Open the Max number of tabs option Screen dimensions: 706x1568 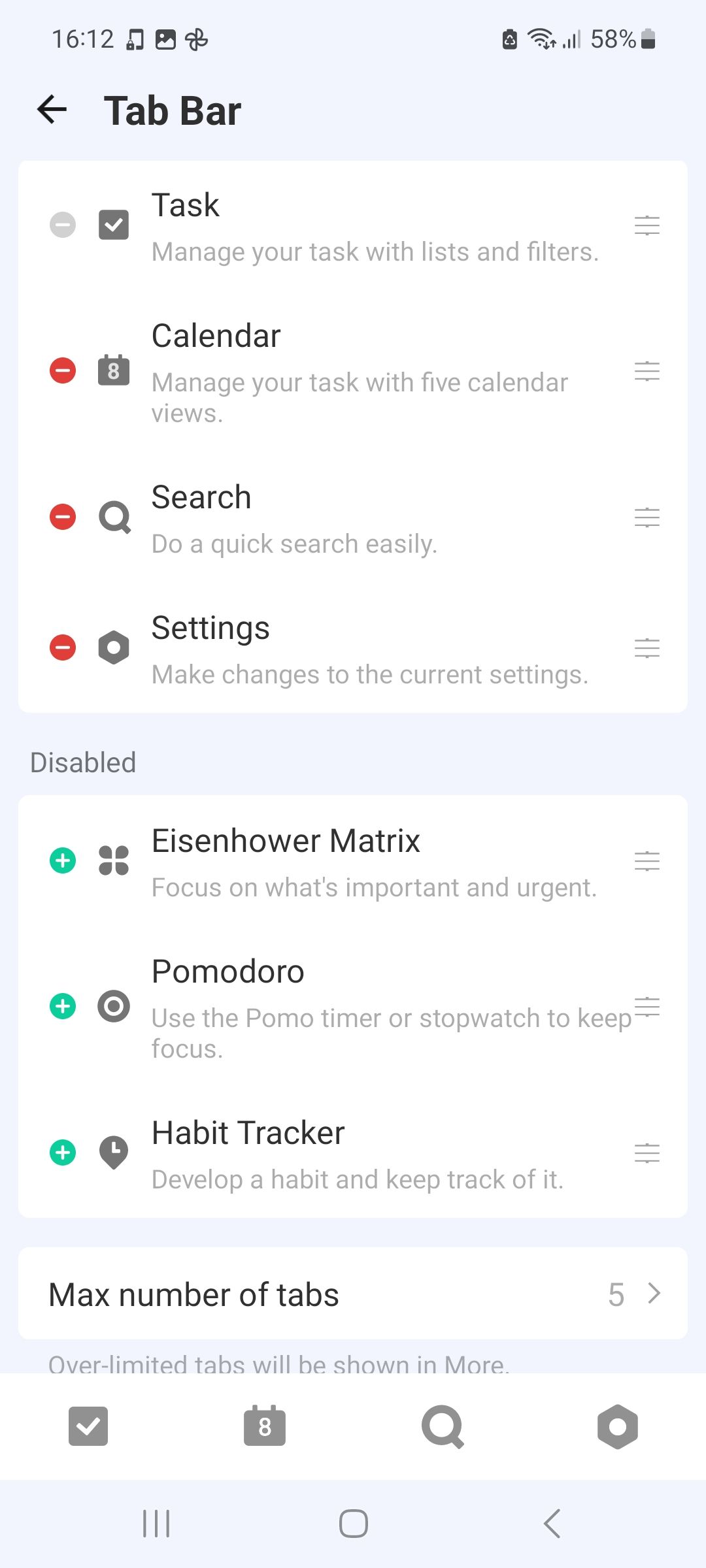coord(353,1294)
